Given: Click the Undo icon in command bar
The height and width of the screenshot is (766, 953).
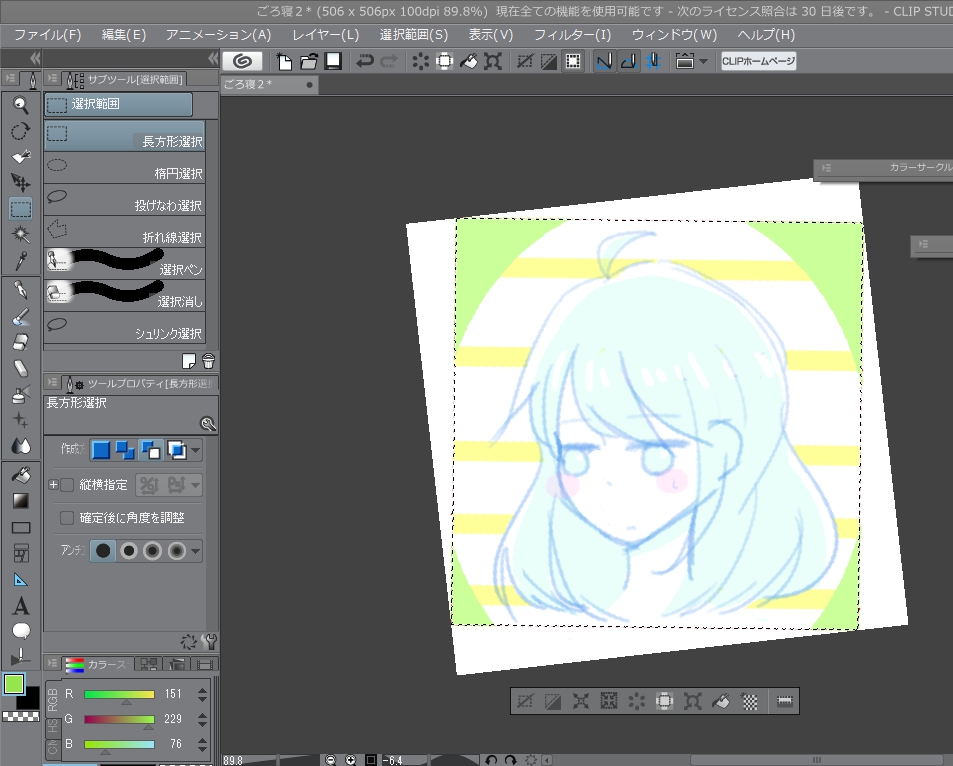Looking at the screenshot, I should point(365,61).
